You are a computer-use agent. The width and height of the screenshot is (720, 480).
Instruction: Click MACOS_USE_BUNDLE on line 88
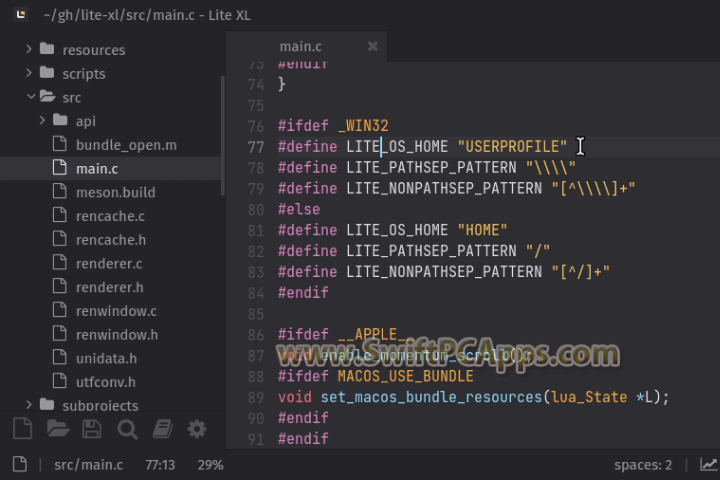pos(405,376)
